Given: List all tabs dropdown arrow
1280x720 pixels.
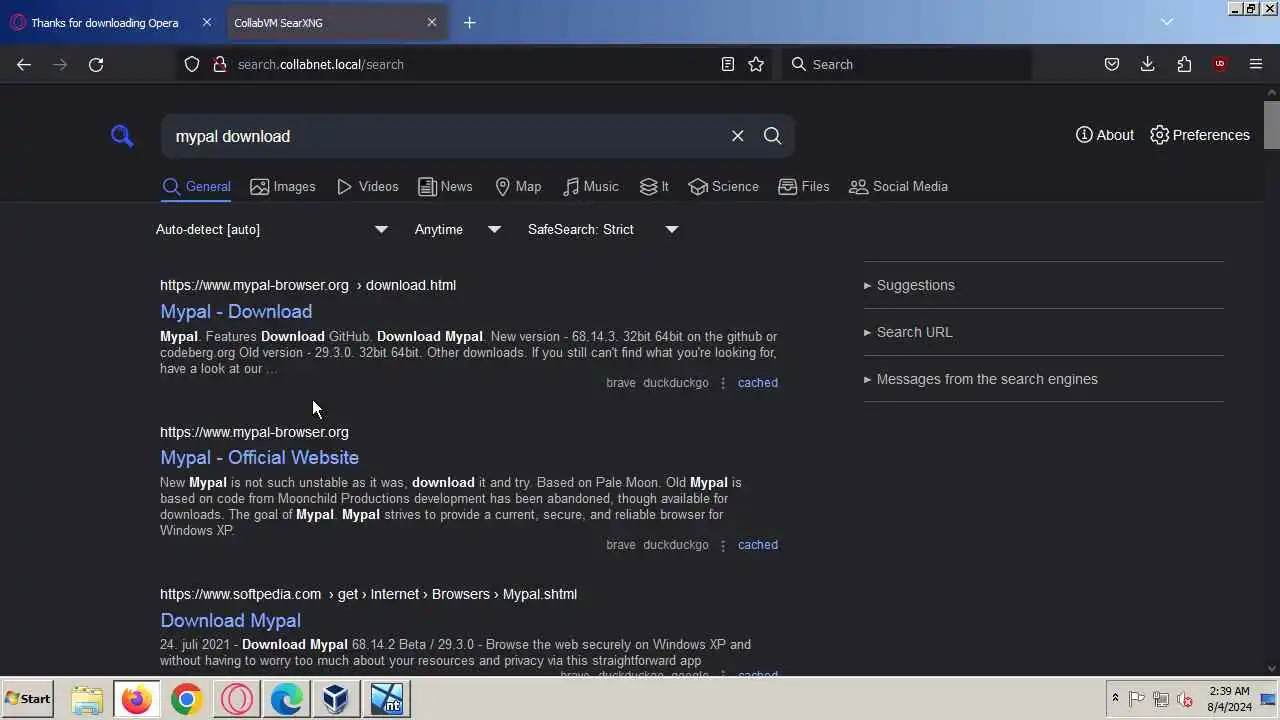Looking at the screenshot, I should point(1166,22).
